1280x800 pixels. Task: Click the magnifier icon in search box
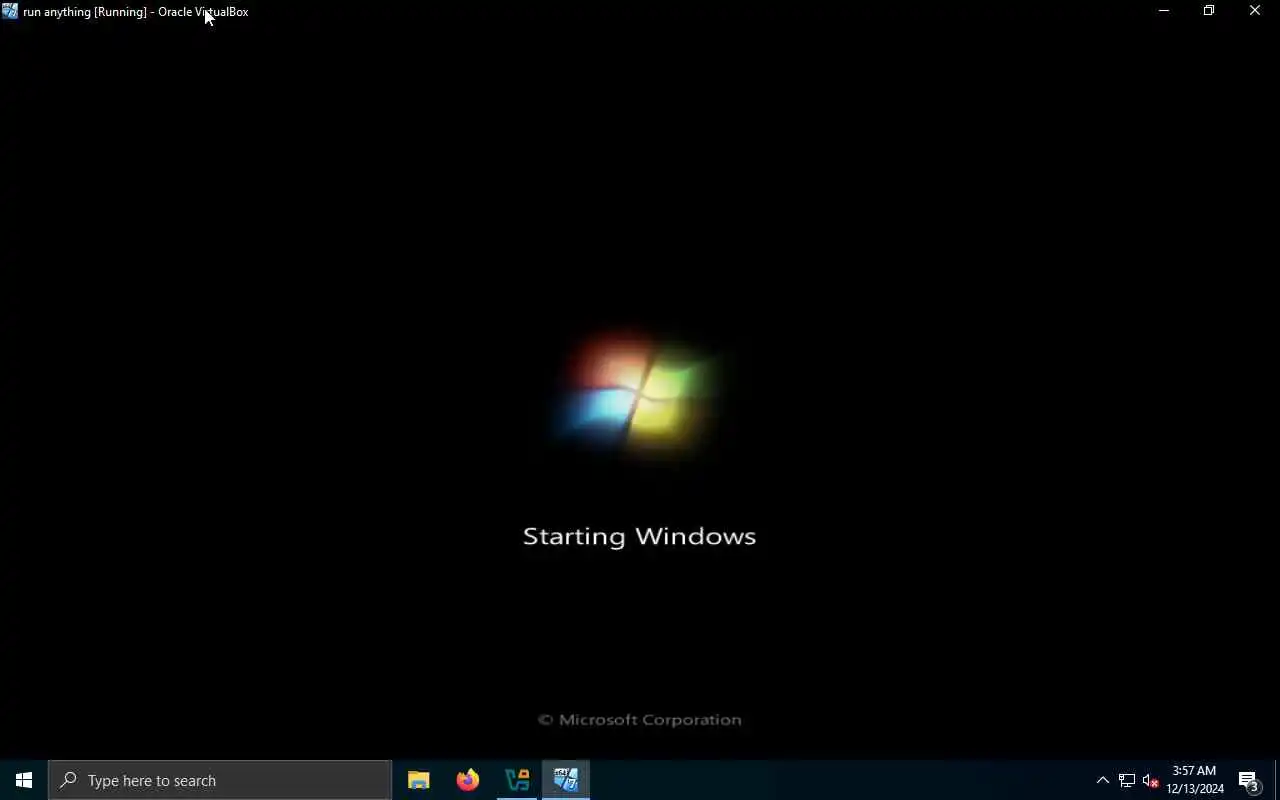tap(68, 780)
